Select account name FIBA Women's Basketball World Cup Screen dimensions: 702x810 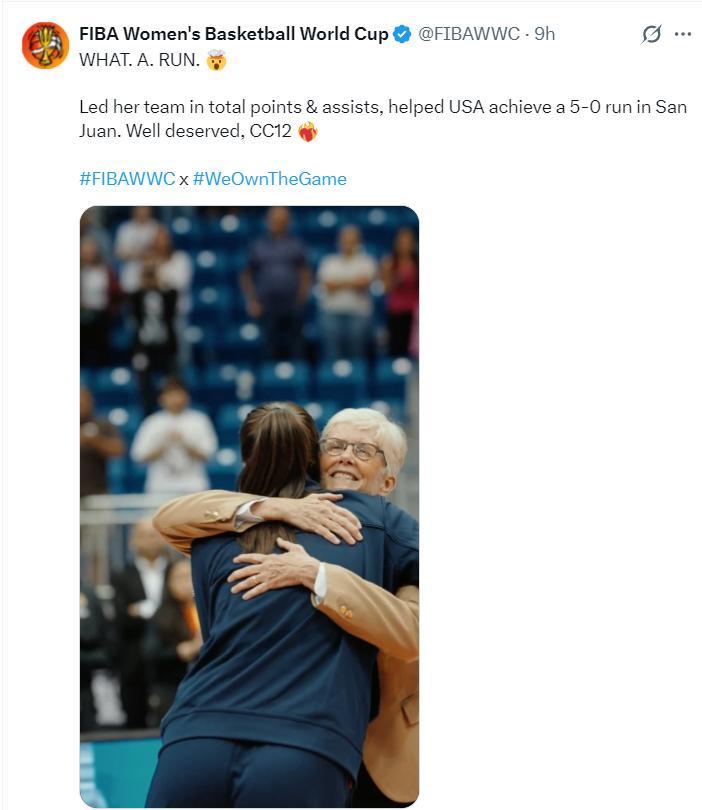coord(233,34)
